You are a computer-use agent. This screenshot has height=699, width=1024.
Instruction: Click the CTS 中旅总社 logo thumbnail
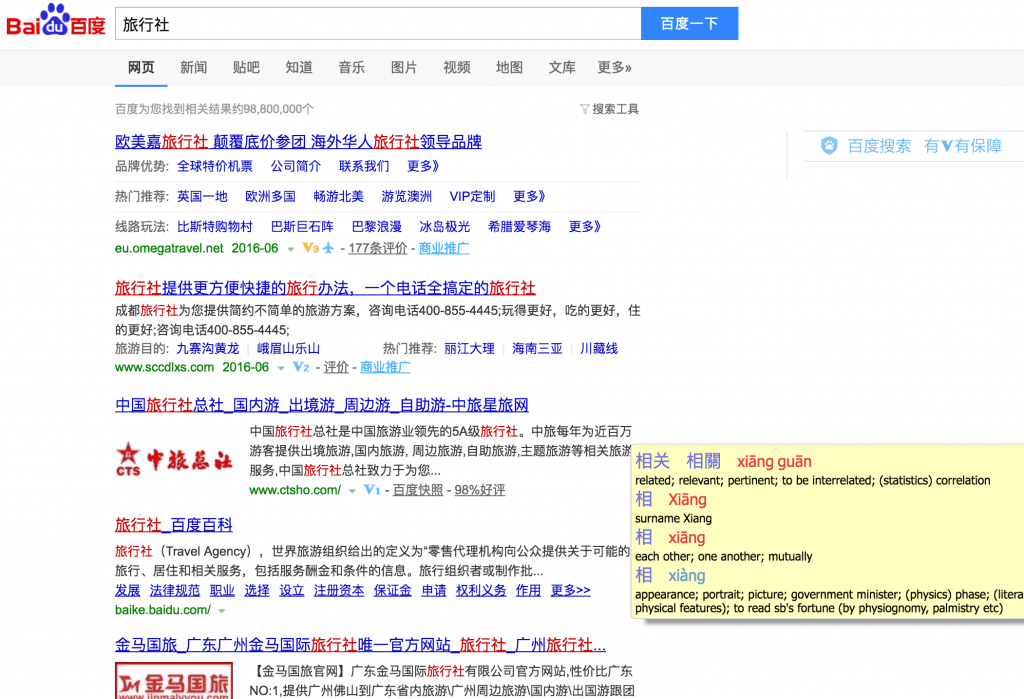pyautogui.click(x=174, y=459)
